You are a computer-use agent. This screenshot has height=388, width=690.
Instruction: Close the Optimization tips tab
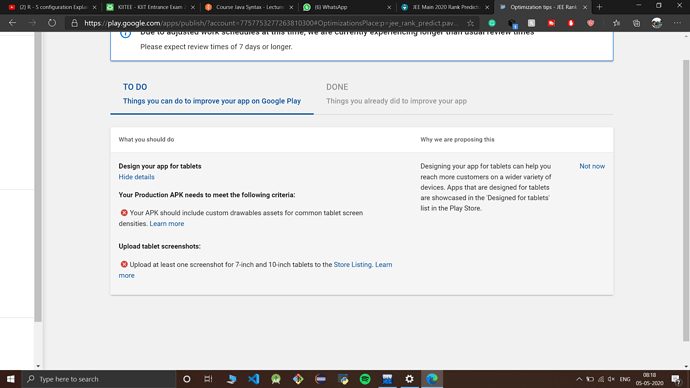[x=585, y=7]
